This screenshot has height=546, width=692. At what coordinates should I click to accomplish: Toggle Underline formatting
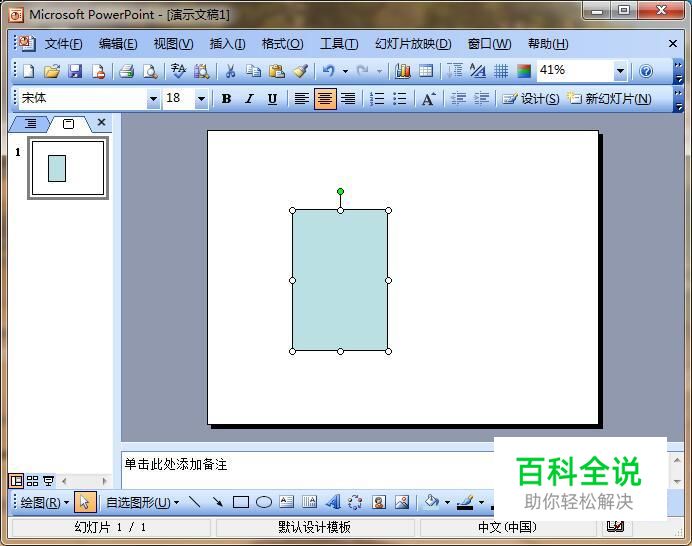pos(272,99)
